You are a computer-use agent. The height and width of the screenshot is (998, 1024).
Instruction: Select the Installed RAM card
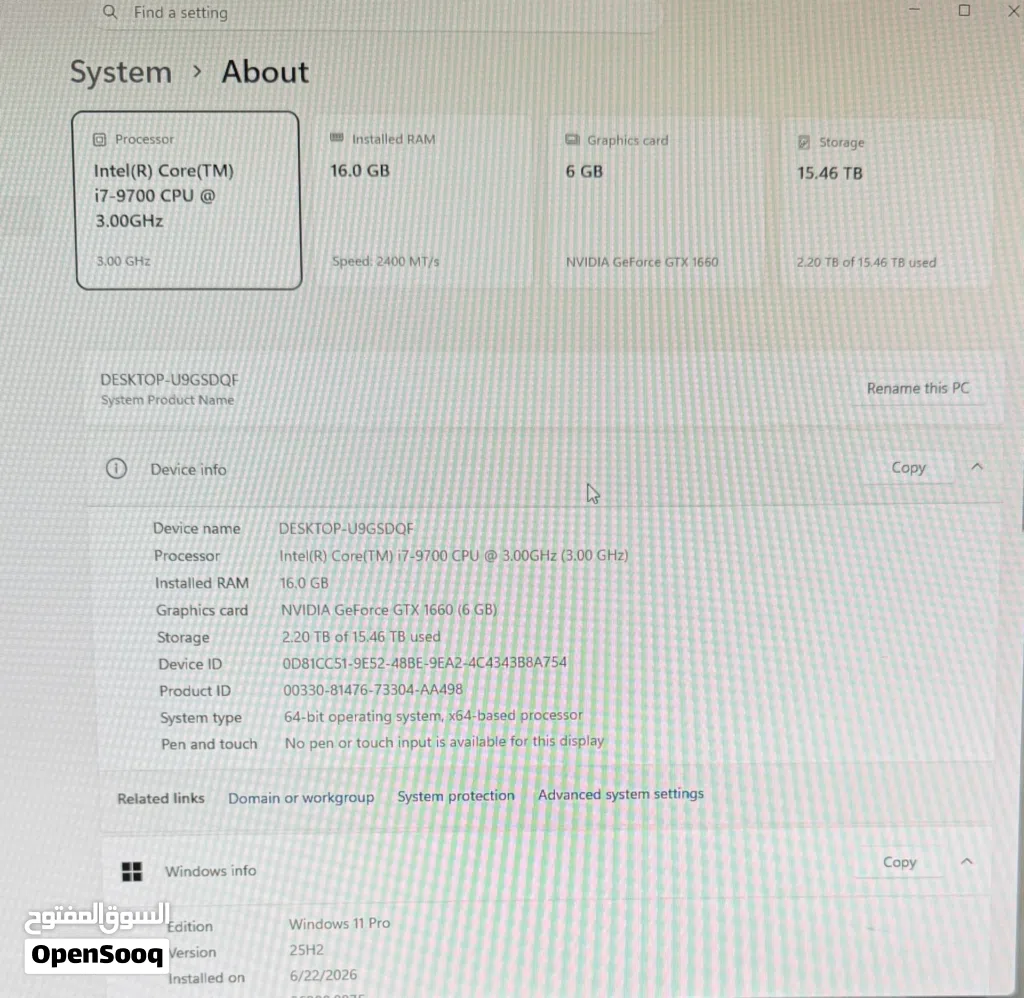(x=423, y=202)
